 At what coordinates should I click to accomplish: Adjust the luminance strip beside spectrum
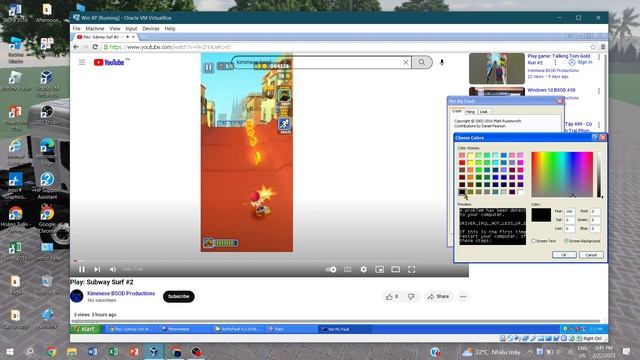pos(599,175)
